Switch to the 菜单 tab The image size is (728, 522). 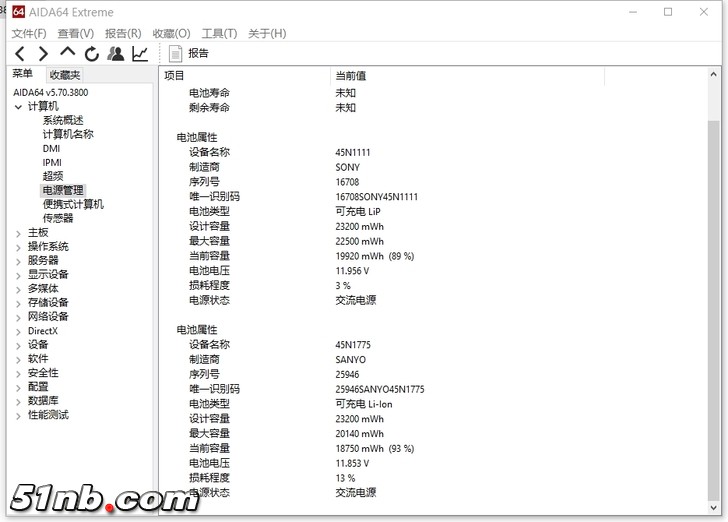22,74
